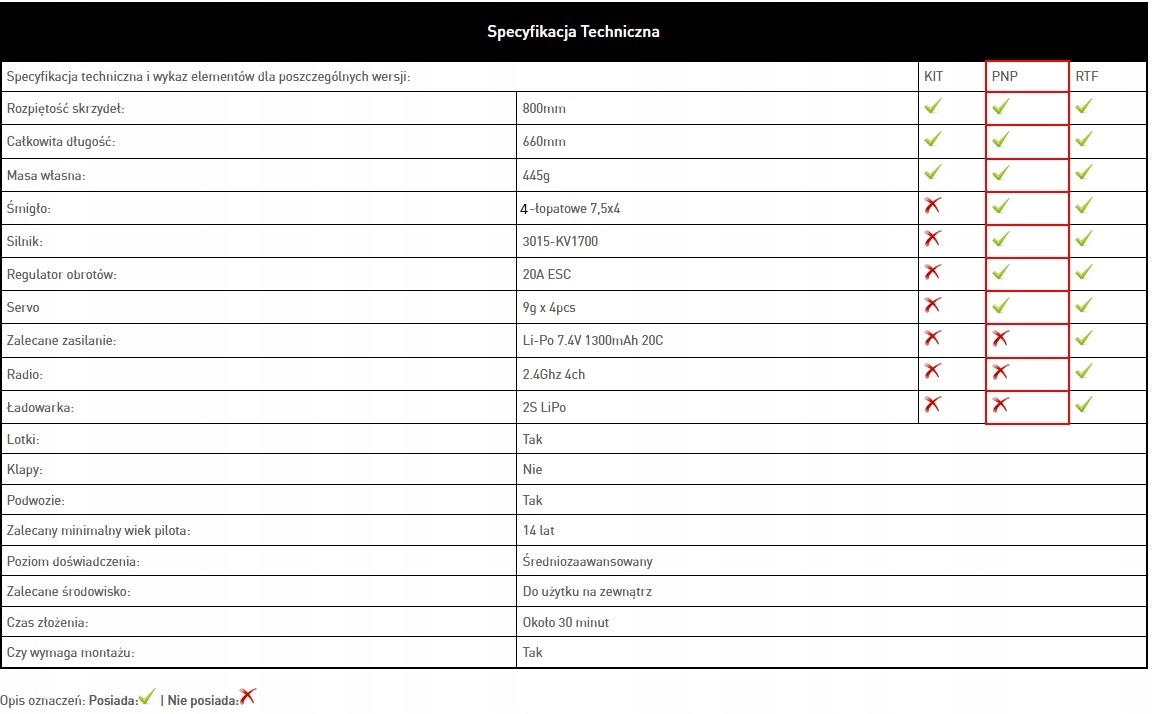Click the green Posiada legend checkmark

[x=148, y=698]
